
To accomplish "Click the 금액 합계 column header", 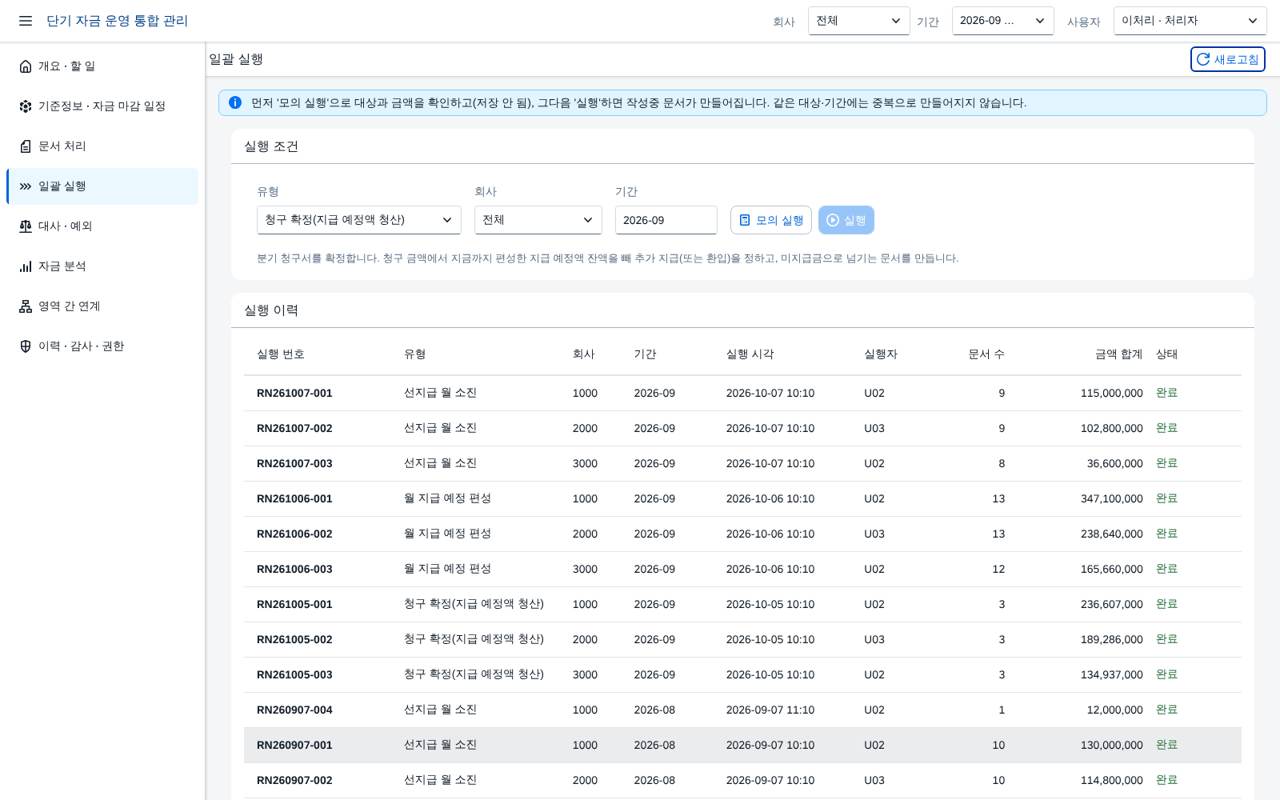I will [1119, 354].
